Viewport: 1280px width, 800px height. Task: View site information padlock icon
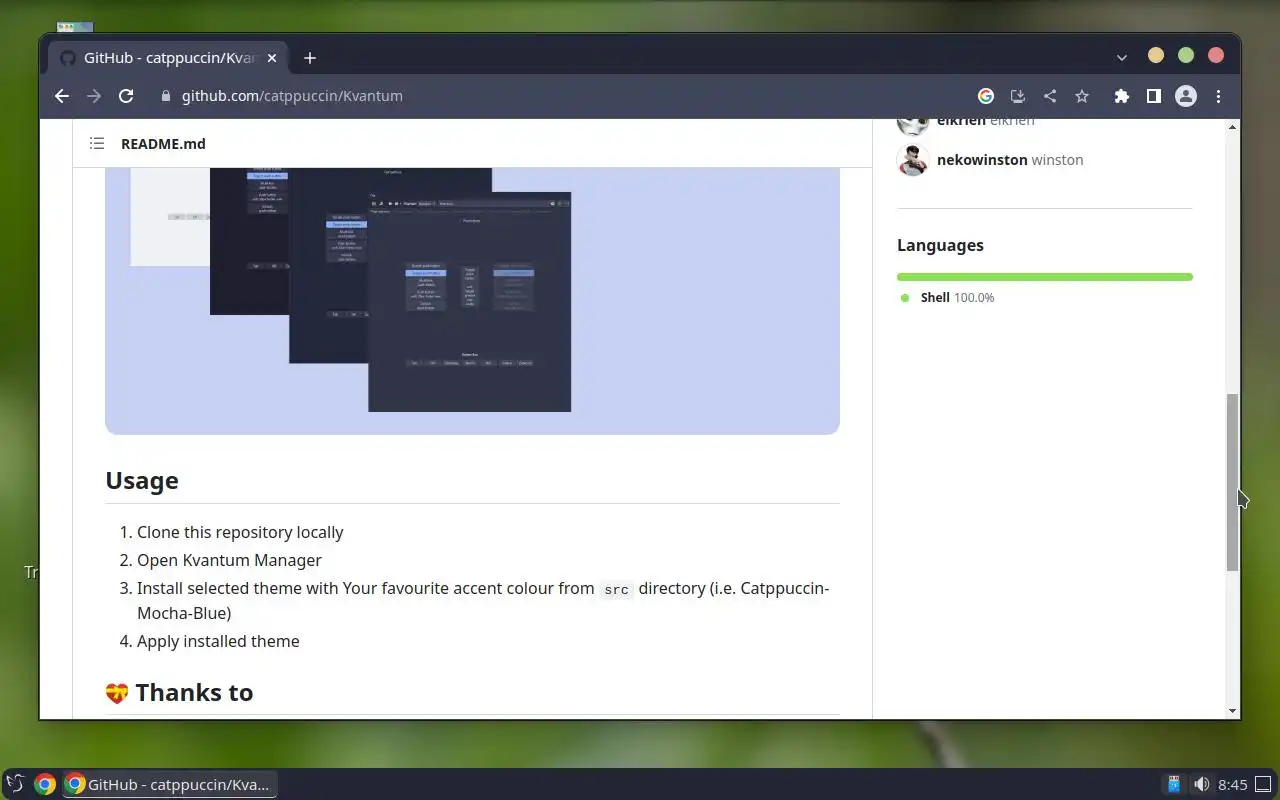pyautogui.click(x=166, y=96)
